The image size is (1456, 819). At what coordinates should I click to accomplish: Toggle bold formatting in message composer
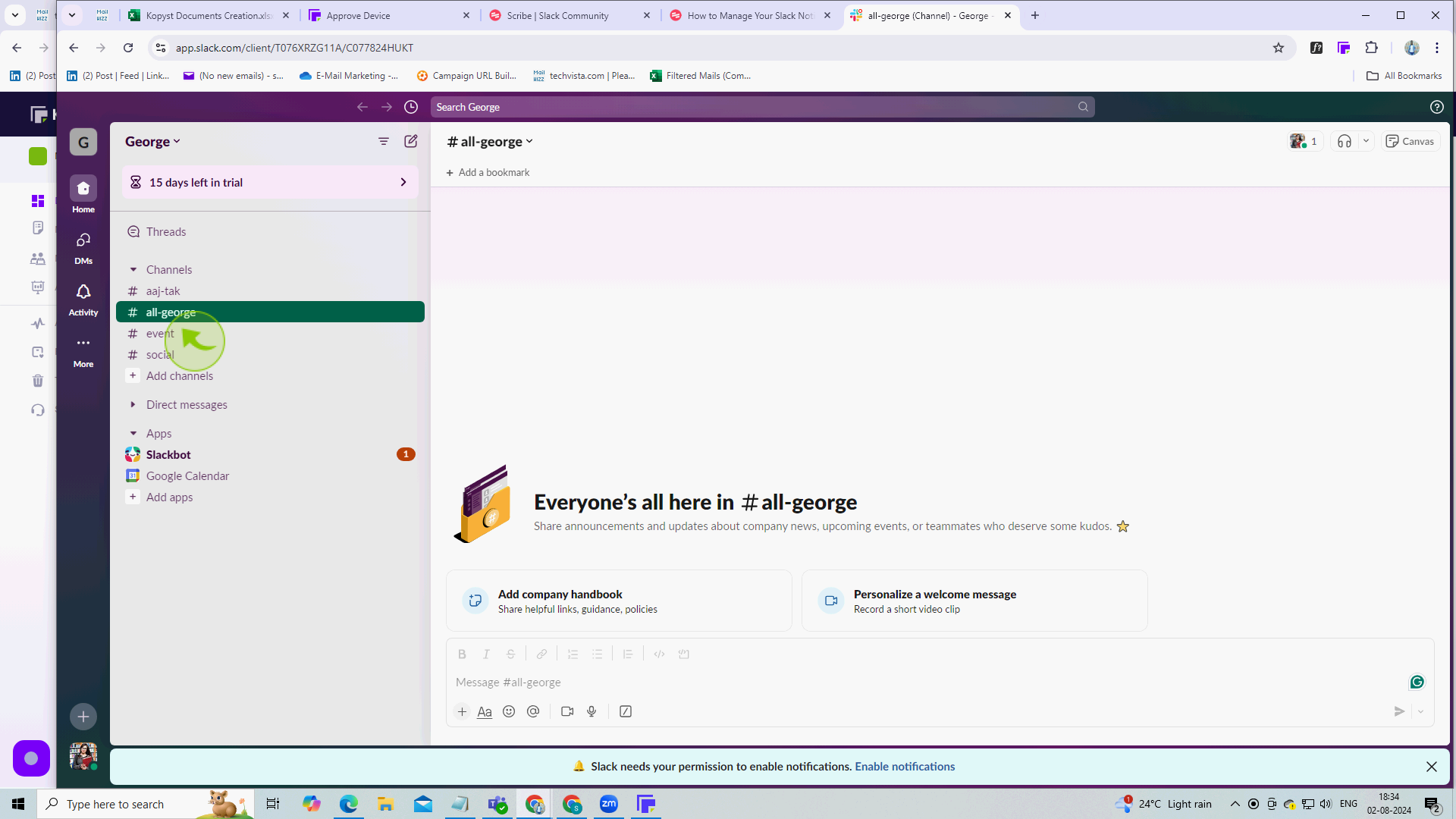462,654
